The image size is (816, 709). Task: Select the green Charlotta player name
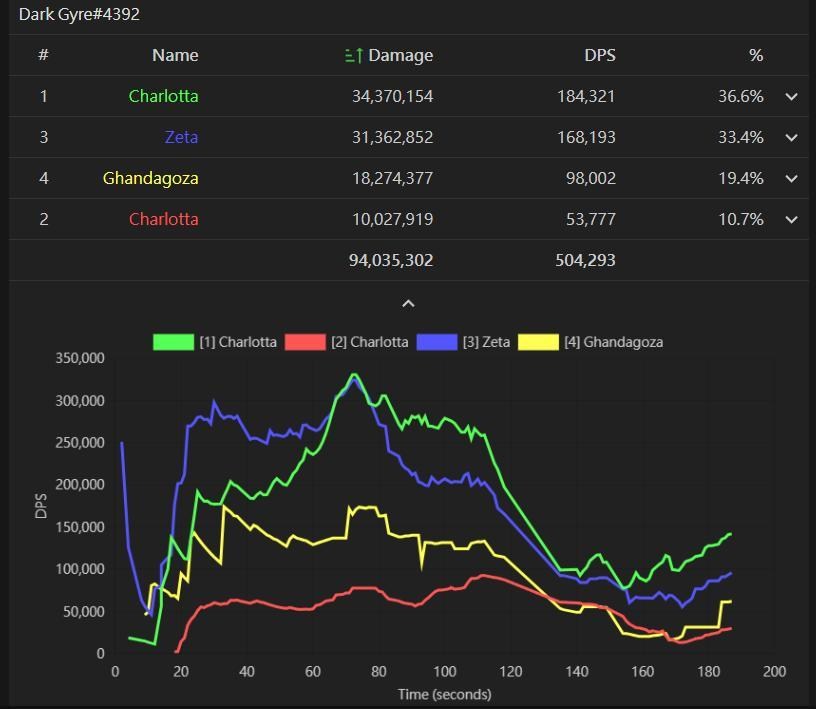coord(163,97)
